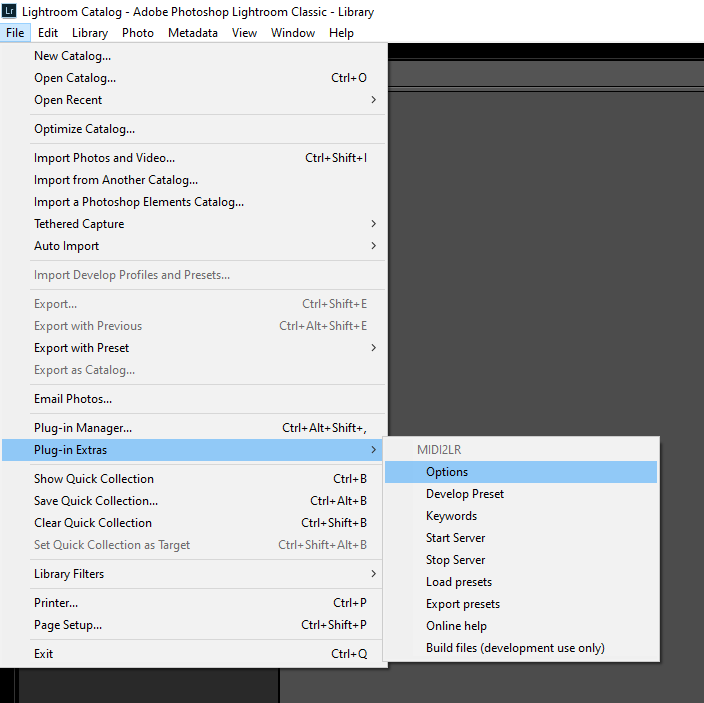704x703 pixels.
Task: Expand the Tethered Capture submenu
Action: pyautogui.click(x=194, y=224)
